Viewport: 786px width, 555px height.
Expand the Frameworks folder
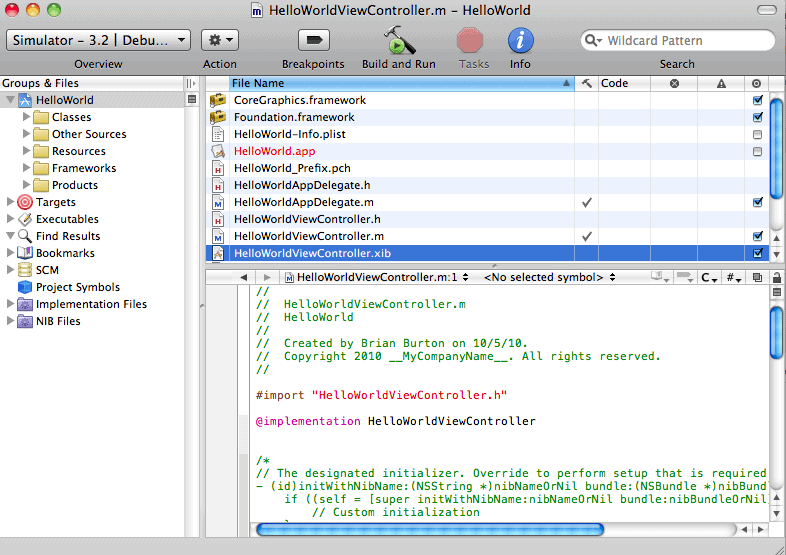tap(26, 167)
